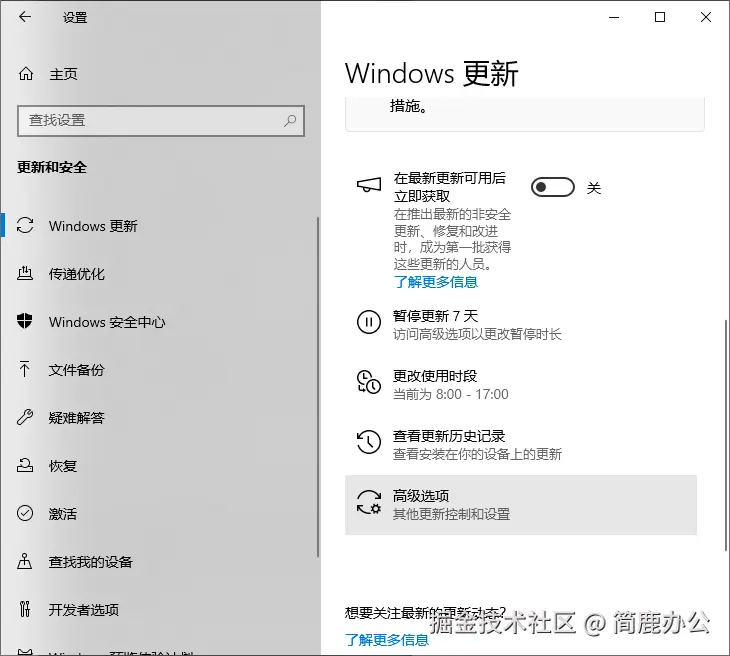Click the main content vertical scrollbar
730x656 pixels.
click(726, 436)
